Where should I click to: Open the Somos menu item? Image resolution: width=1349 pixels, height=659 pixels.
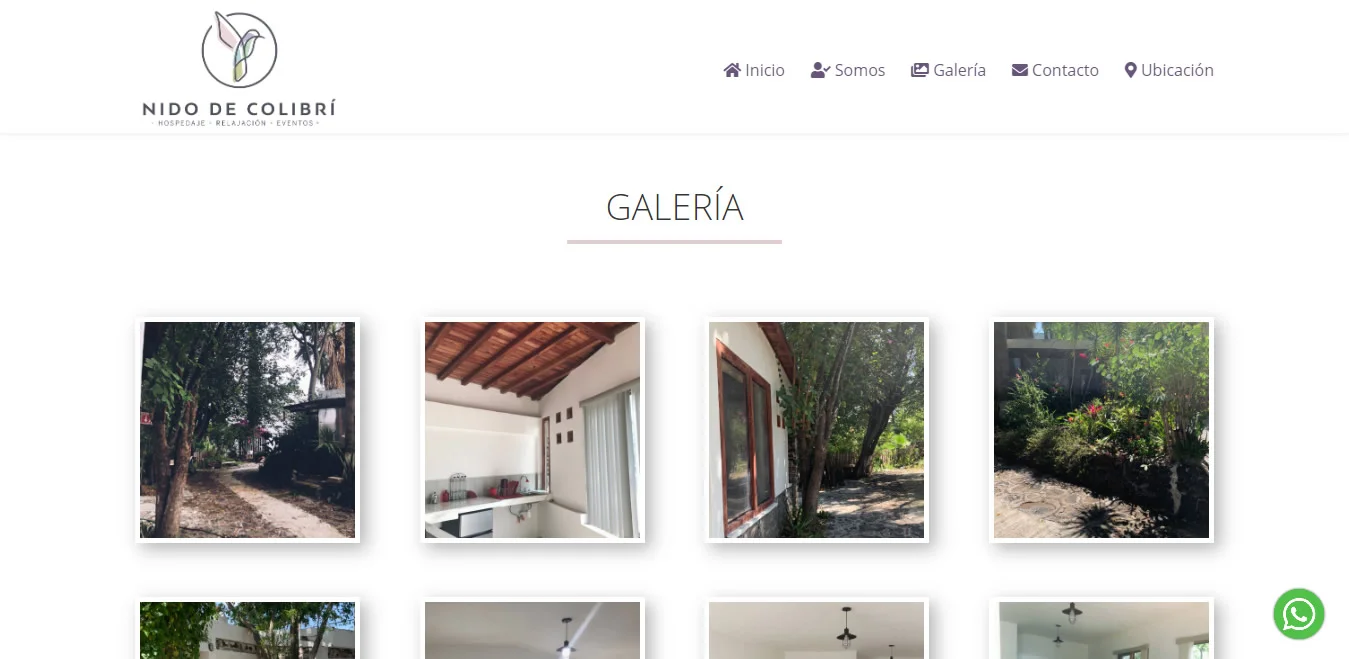tap(848, 70)
